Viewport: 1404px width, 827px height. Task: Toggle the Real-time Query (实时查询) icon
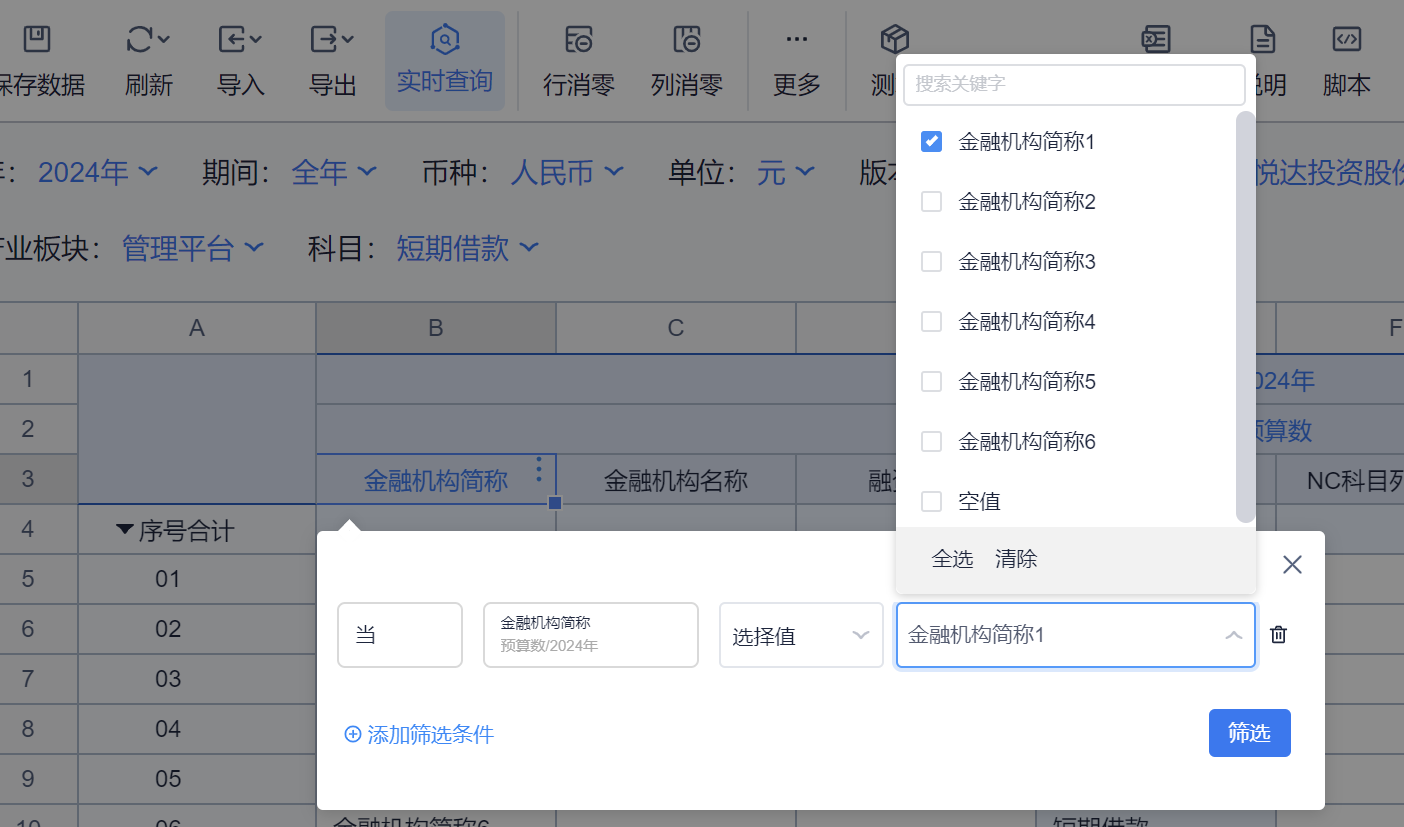(x=444, y=40)
